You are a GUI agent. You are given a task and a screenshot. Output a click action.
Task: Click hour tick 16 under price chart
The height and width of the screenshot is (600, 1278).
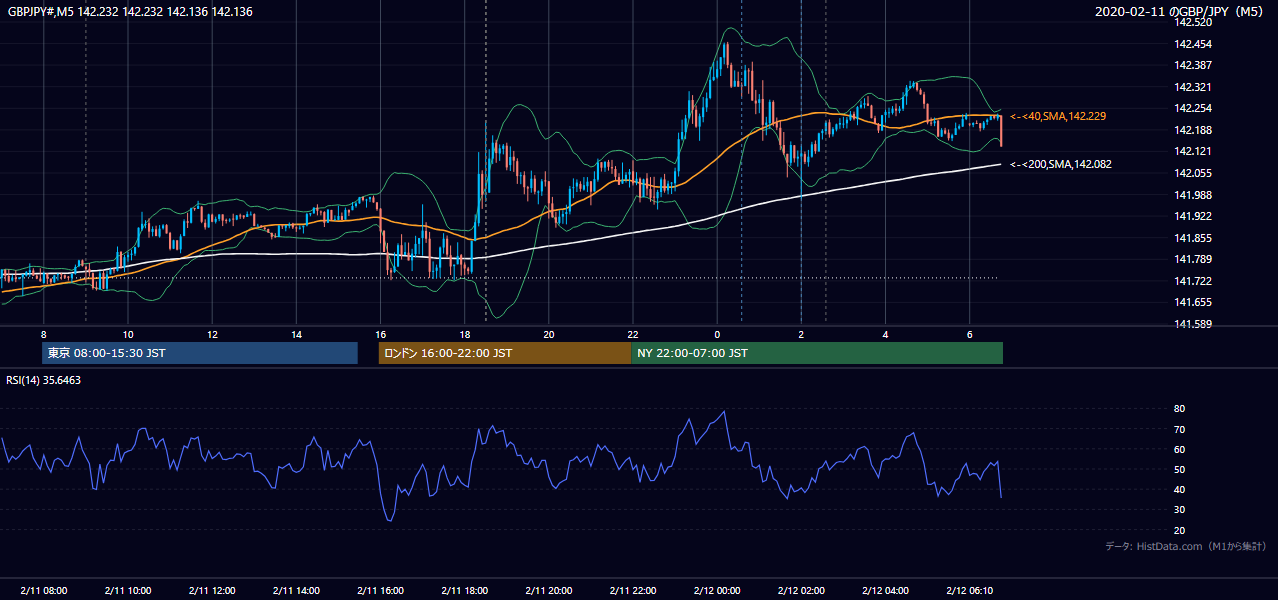(x=380, y=334)
